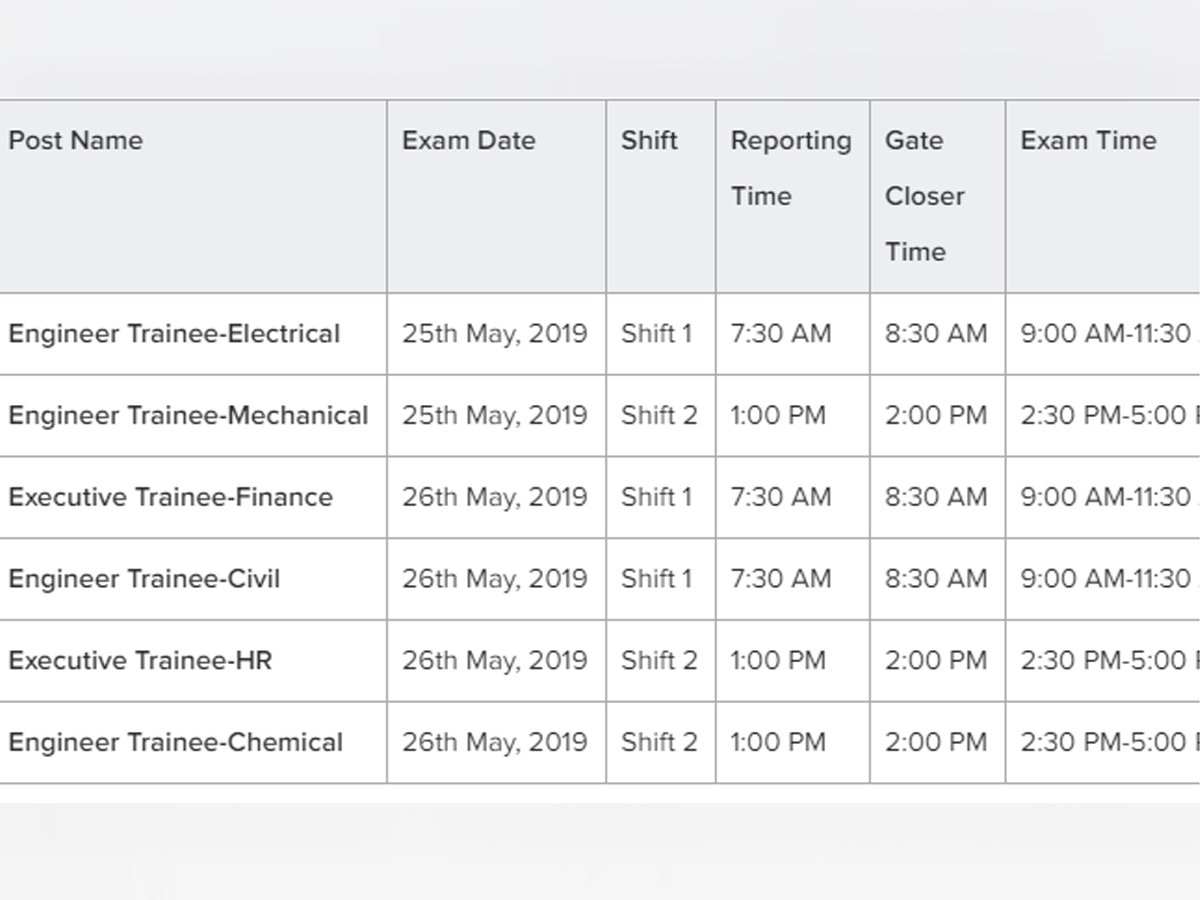Click the Post Name column header

pyautogui.click(x=76, y=140)
